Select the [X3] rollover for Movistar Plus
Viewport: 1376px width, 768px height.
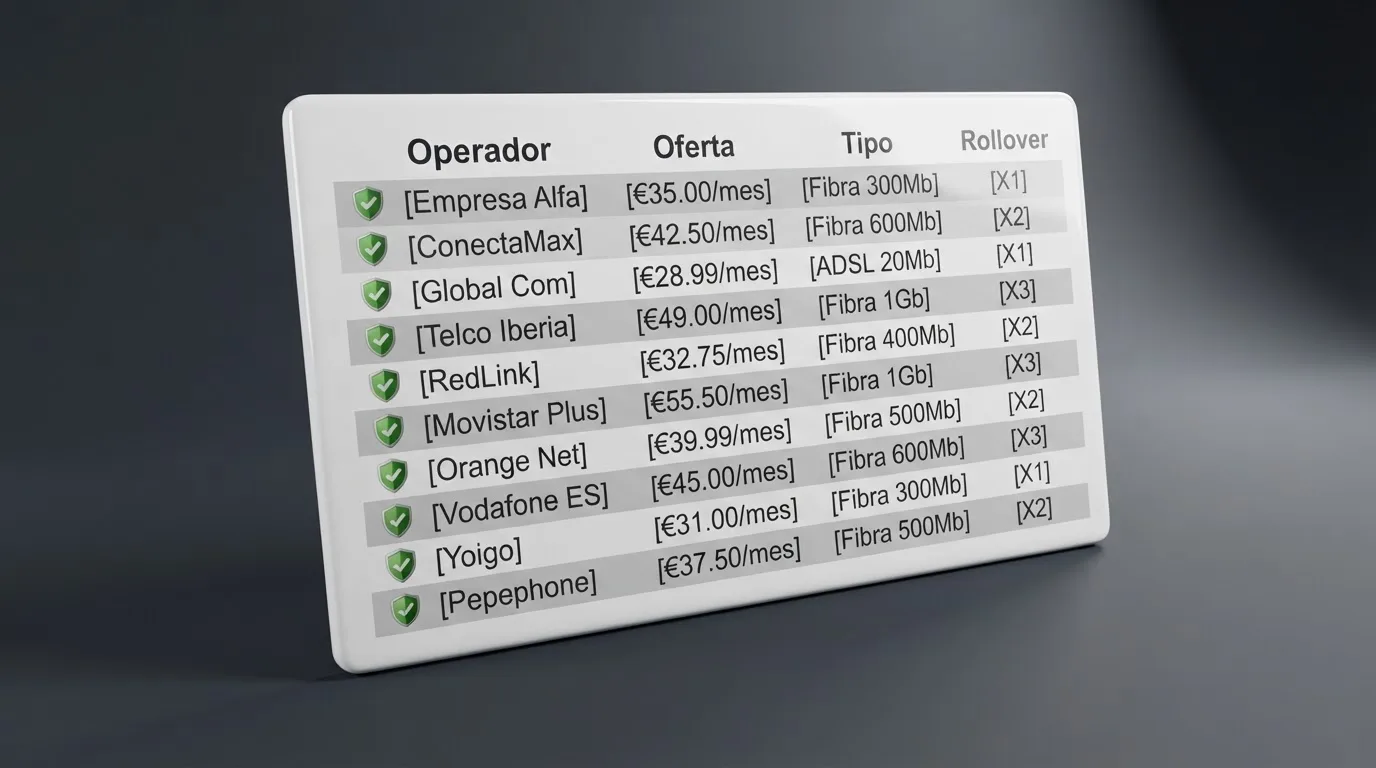click(1023, 363)
